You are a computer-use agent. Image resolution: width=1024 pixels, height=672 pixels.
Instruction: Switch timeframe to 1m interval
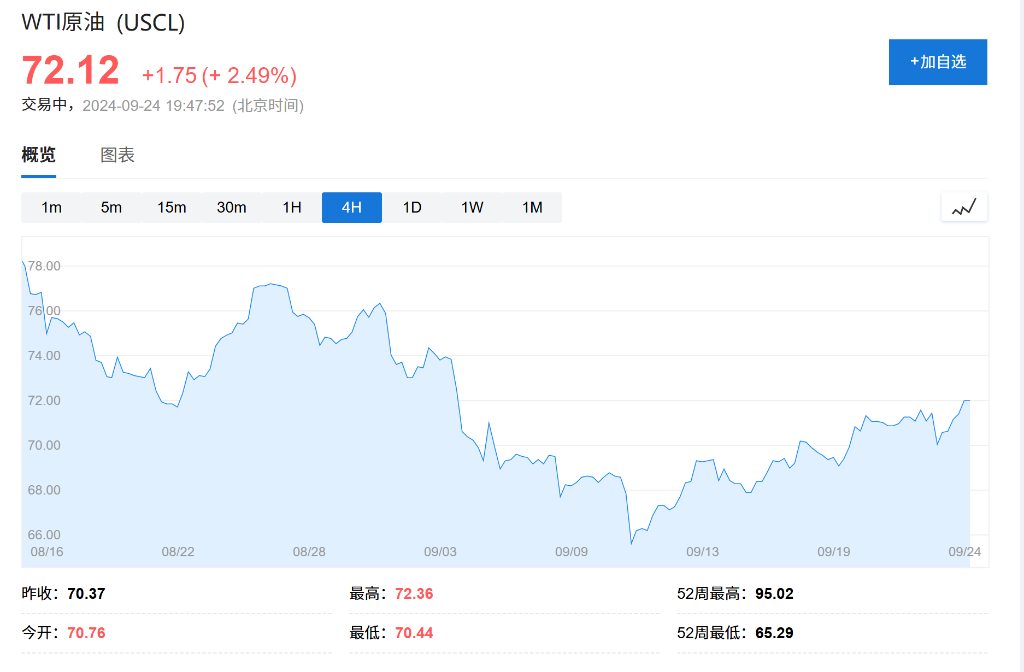pyautogui.click(x=51, y=207)
